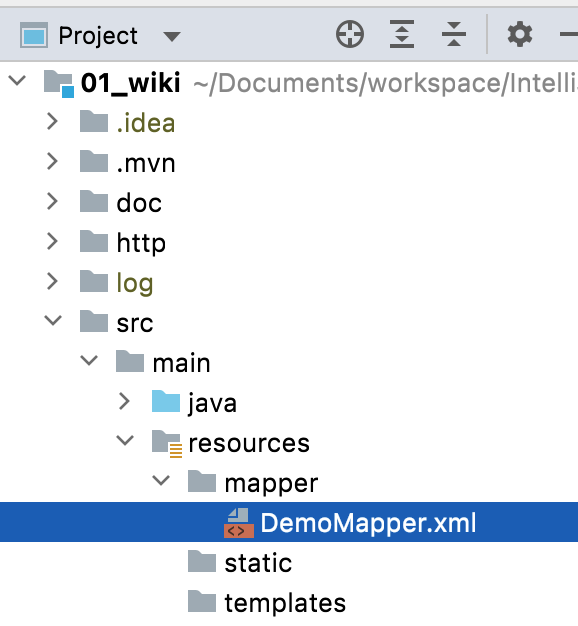This screenshot has width=578, height=626.
Task: Click the mapper folder icon
Action: tap(202, 481)
